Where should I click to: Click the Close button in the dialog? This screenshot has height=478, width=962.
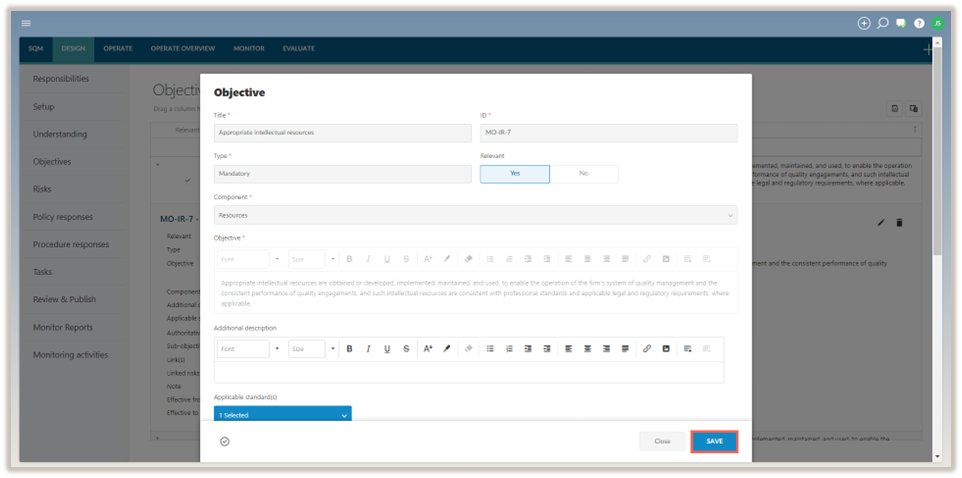662,441
